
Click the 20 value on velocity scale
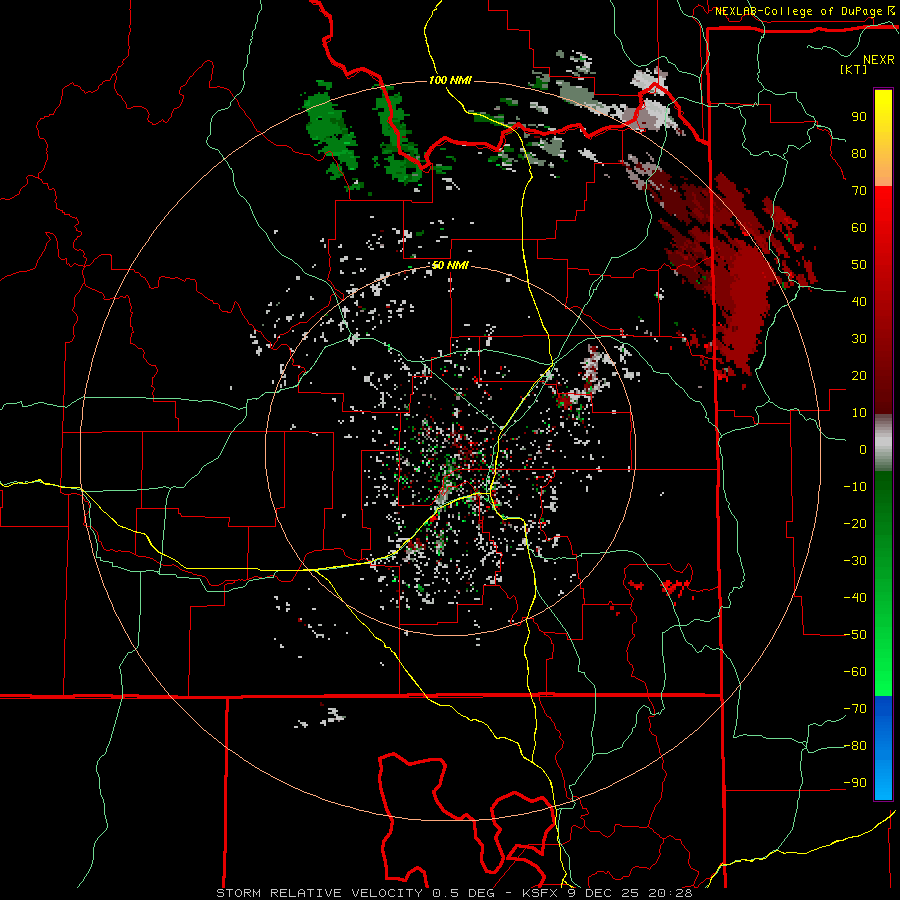pyautogui.click(x=859, y=375)
